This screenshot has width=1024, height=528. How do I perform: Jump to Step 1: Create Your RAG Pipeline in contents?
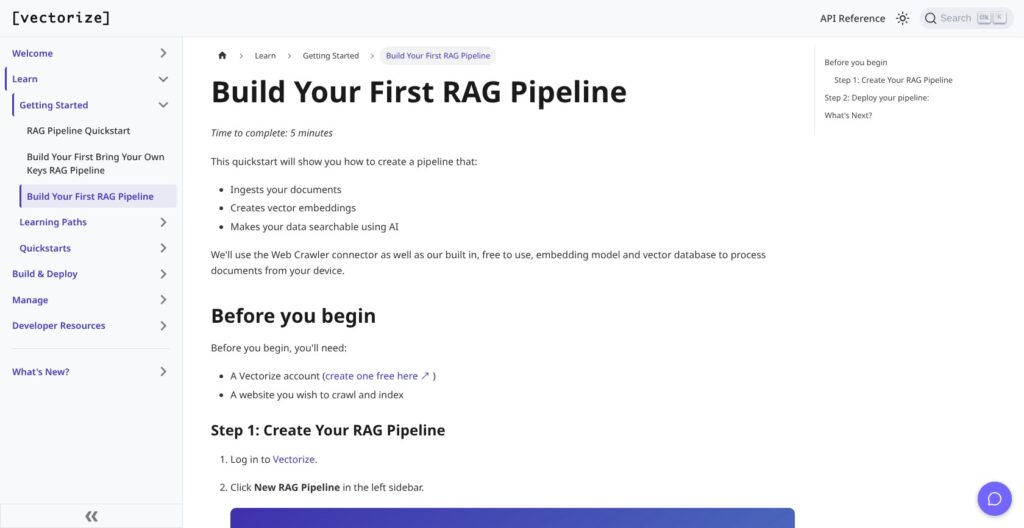[x=893, y=80]
